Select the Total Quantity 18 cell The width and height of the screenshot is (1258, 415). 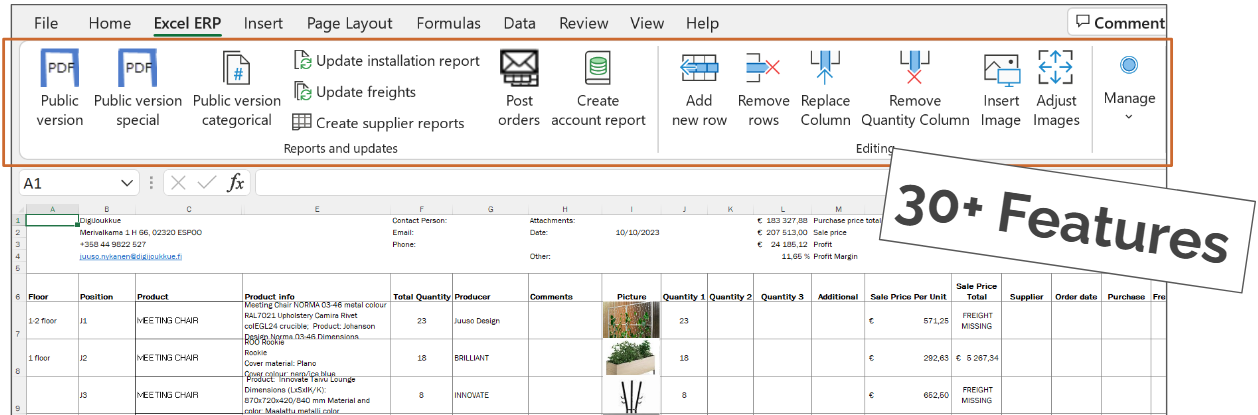click(x=421, y=357)
